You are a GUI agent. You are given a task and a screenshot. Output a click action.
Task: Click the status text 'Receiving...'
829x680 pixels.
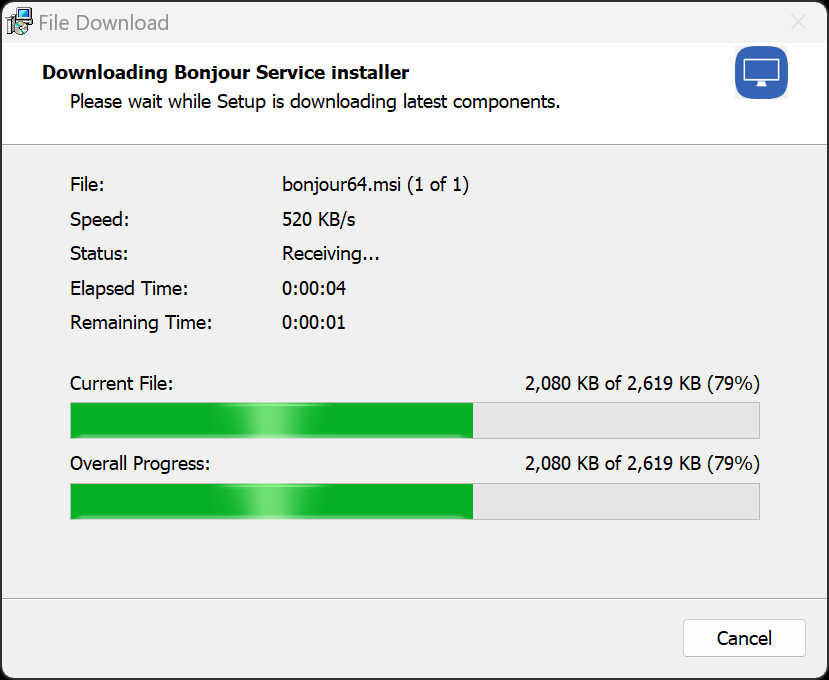coord(330,254)
